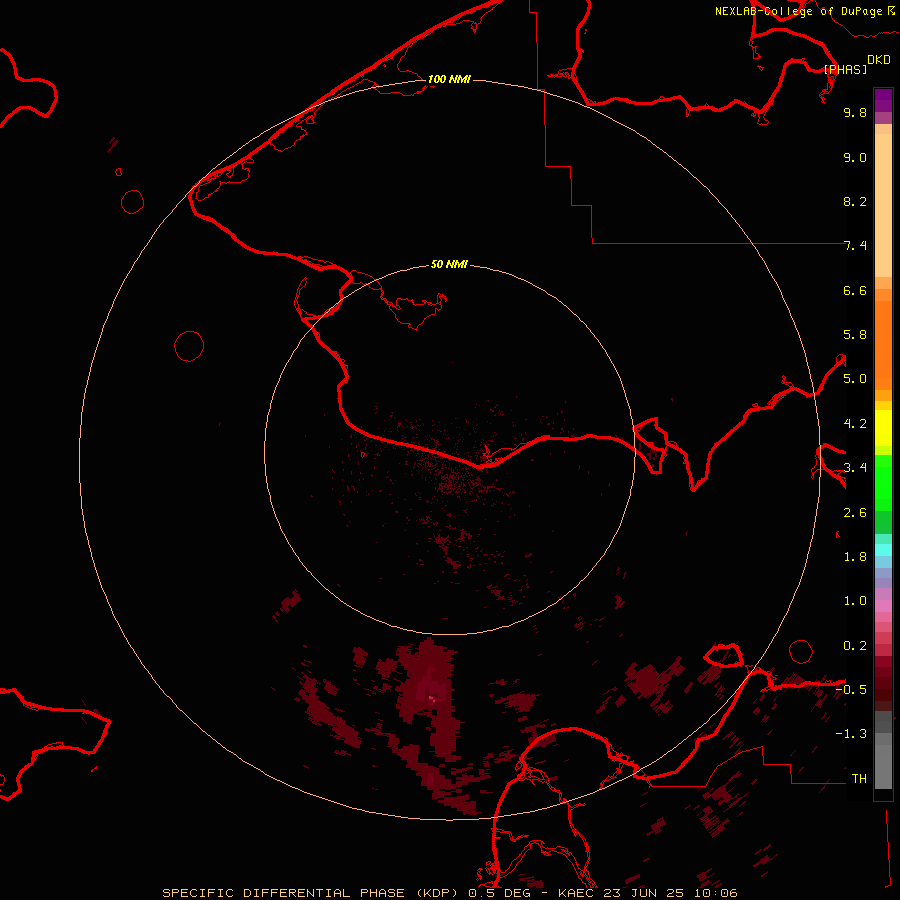This screenshot has width=900, height=900.
Task: Click the "100 NMI" range ring label
Action: point(449,79)
